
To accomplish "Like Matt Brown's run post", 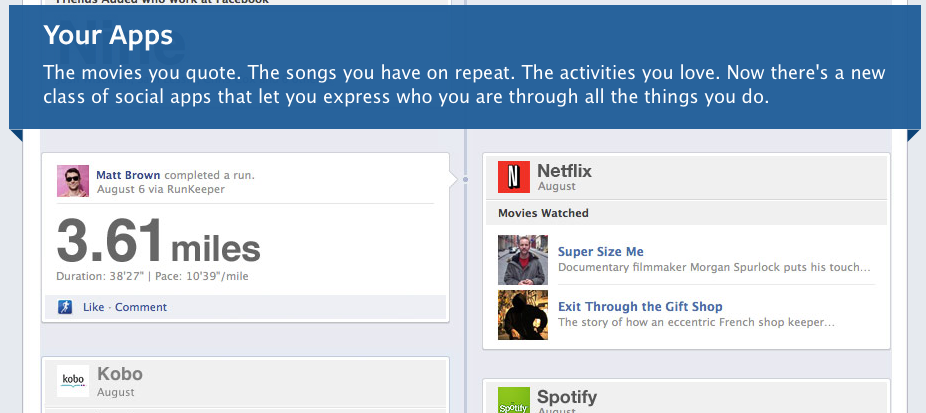I will click(x=93, y=307).
